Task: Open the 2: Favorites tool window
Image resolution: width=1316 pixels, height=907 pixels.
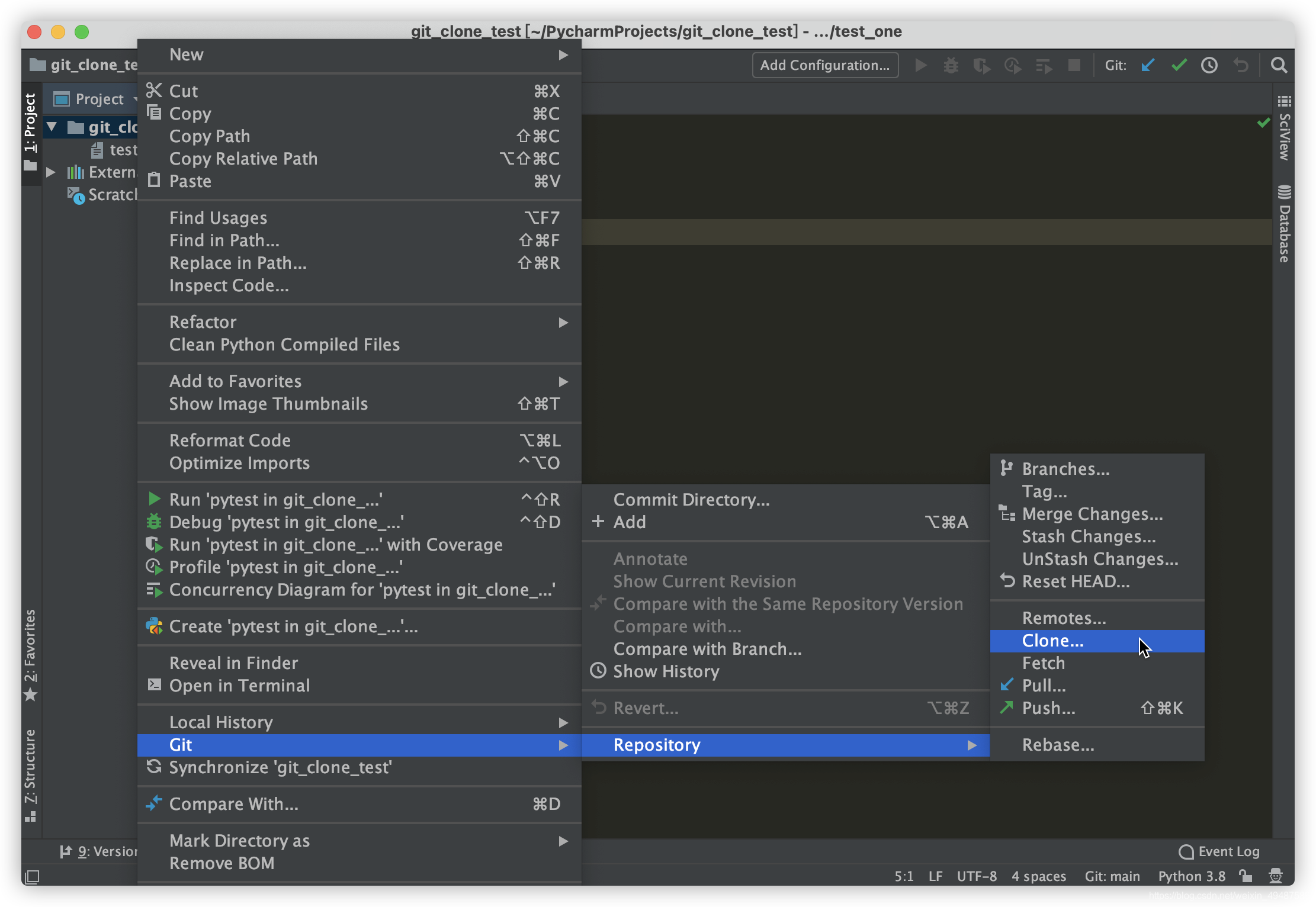Action: [30, 655]
